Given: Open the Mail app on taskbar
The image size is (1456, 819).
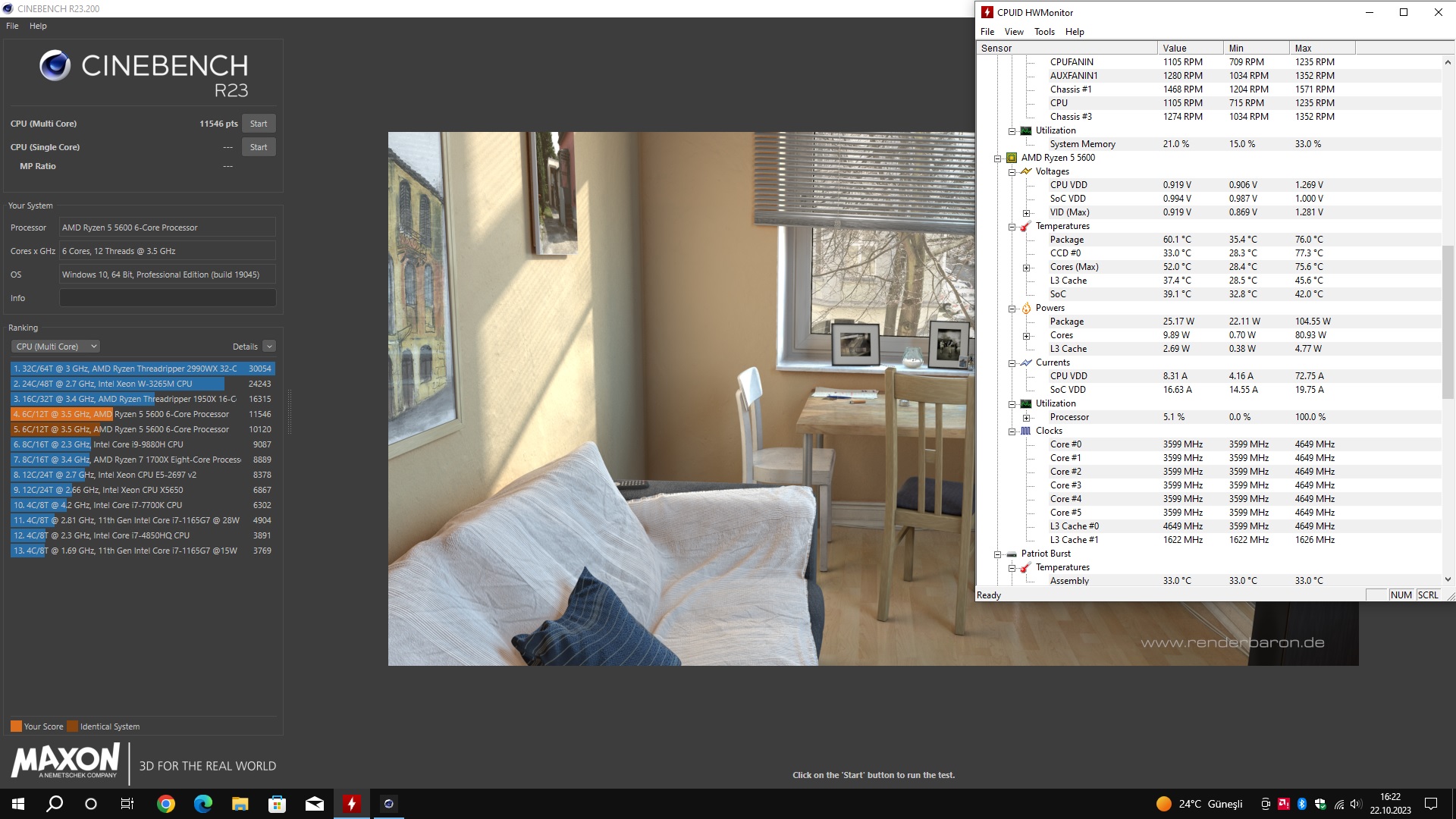Looking at the screenshot, I should [314, 804].
